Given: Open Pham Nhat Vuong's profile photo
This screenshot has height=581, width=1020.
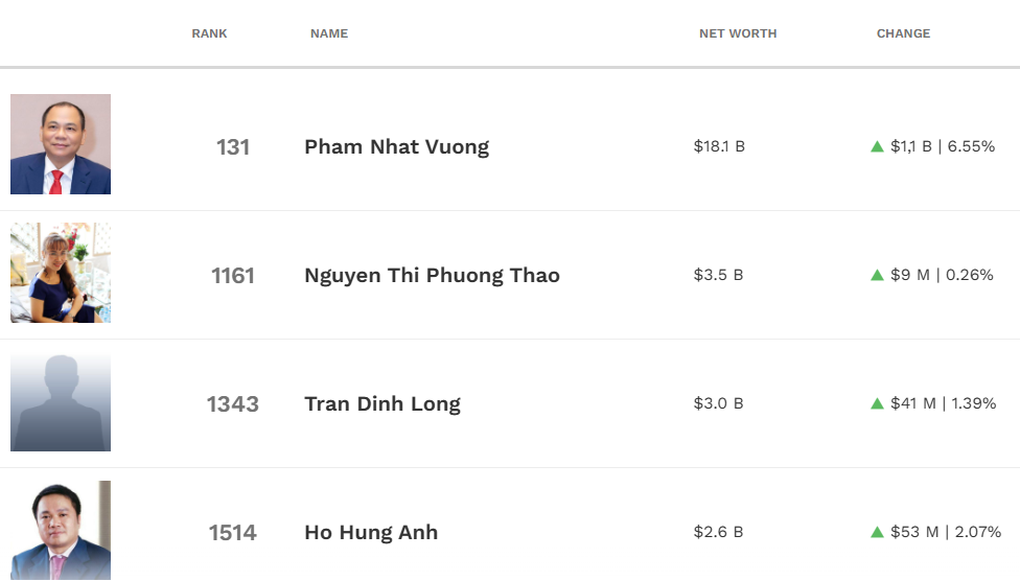Looking at the screenshot, I should [x=61, y=144].
